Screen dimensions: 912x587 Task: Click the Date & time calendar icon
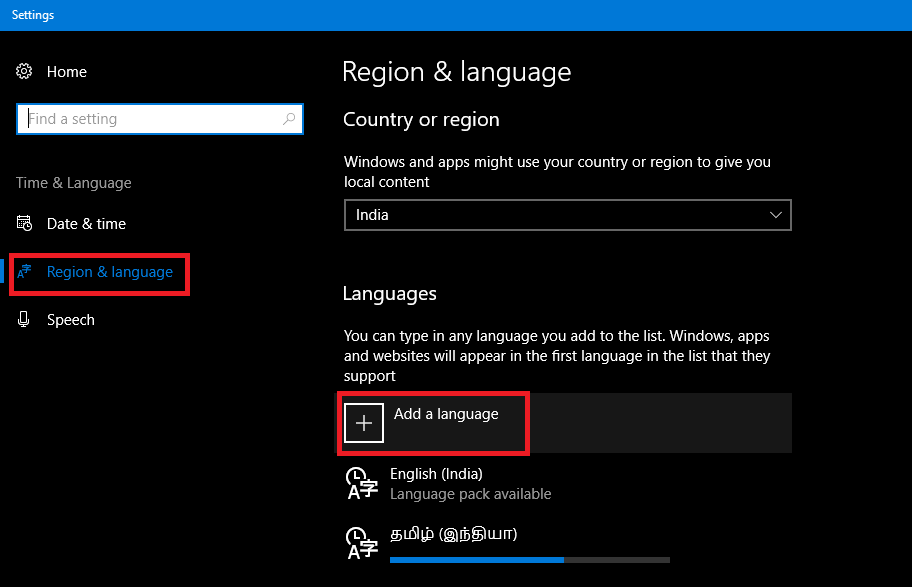(x=24, y=223)
